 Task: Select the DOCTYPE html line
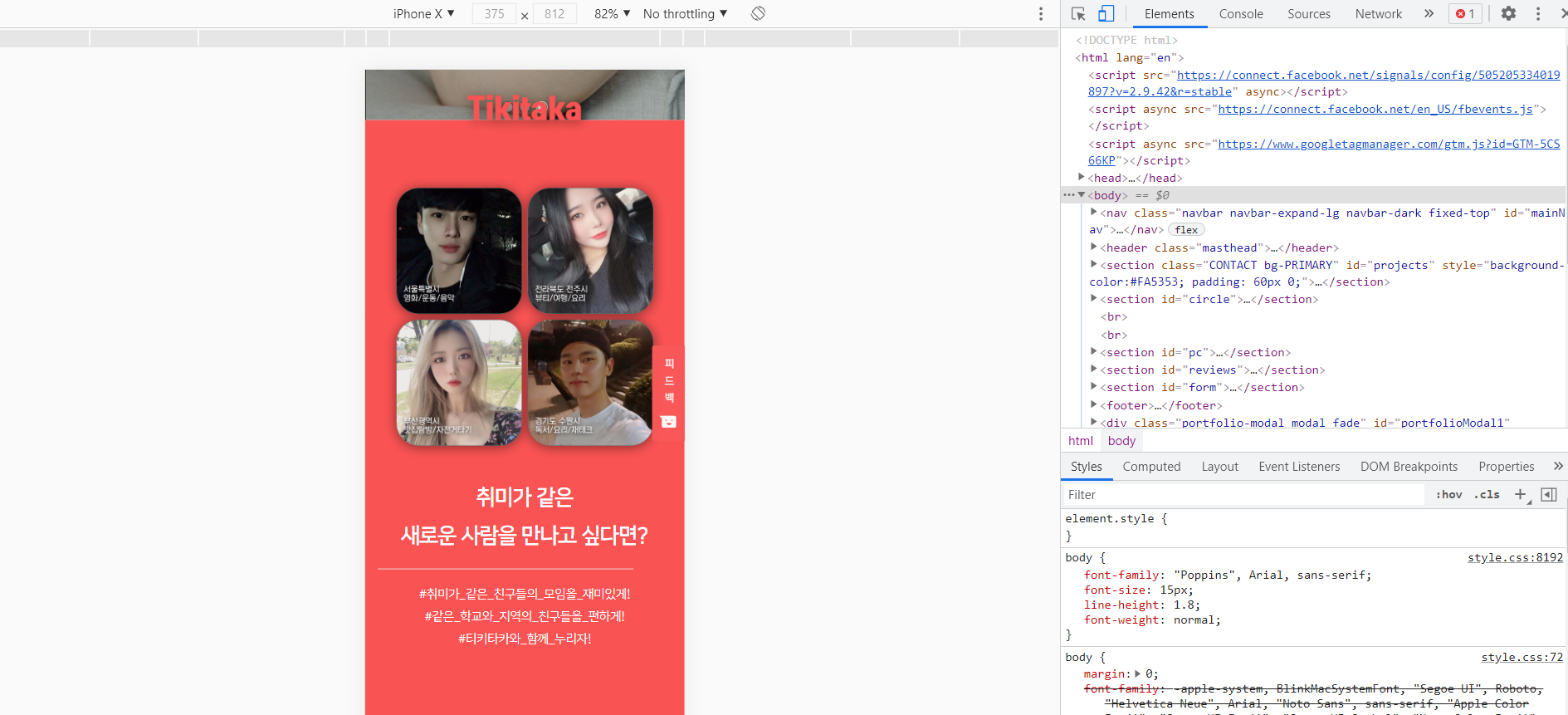coord(1126,40)
